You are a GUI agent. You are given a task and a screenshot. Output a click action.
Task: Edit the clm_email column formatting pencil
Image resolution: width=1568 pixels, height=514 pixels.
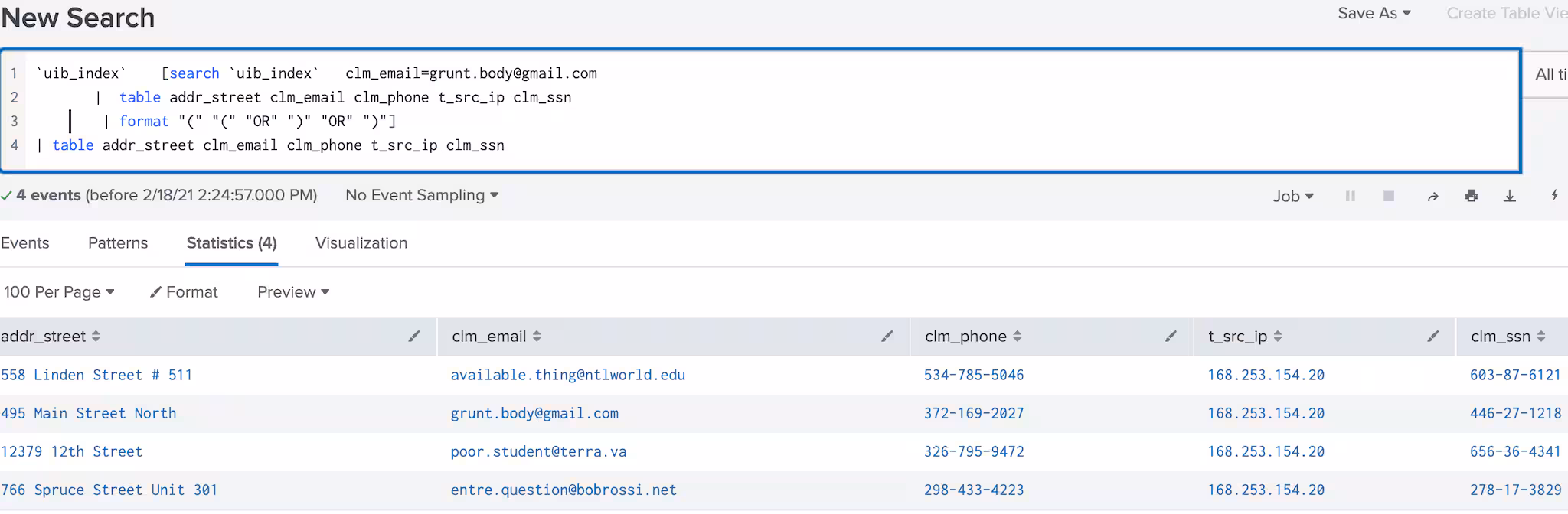coord(887,337)
